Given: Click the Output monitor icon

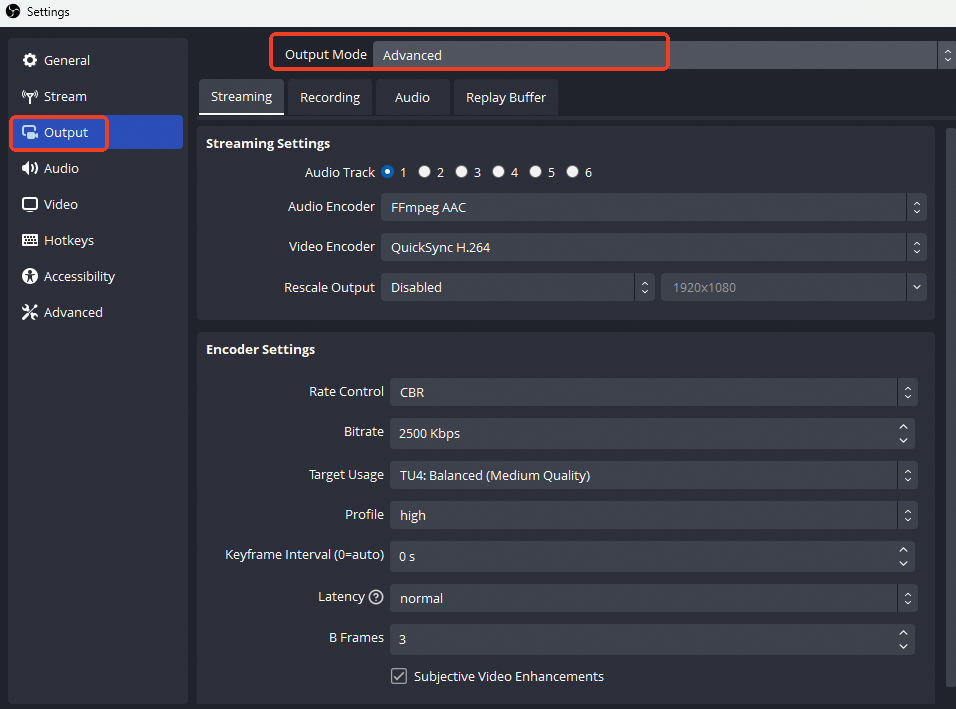Looking at the screenshot, I should pyautogui.click(x=29, y=132).
